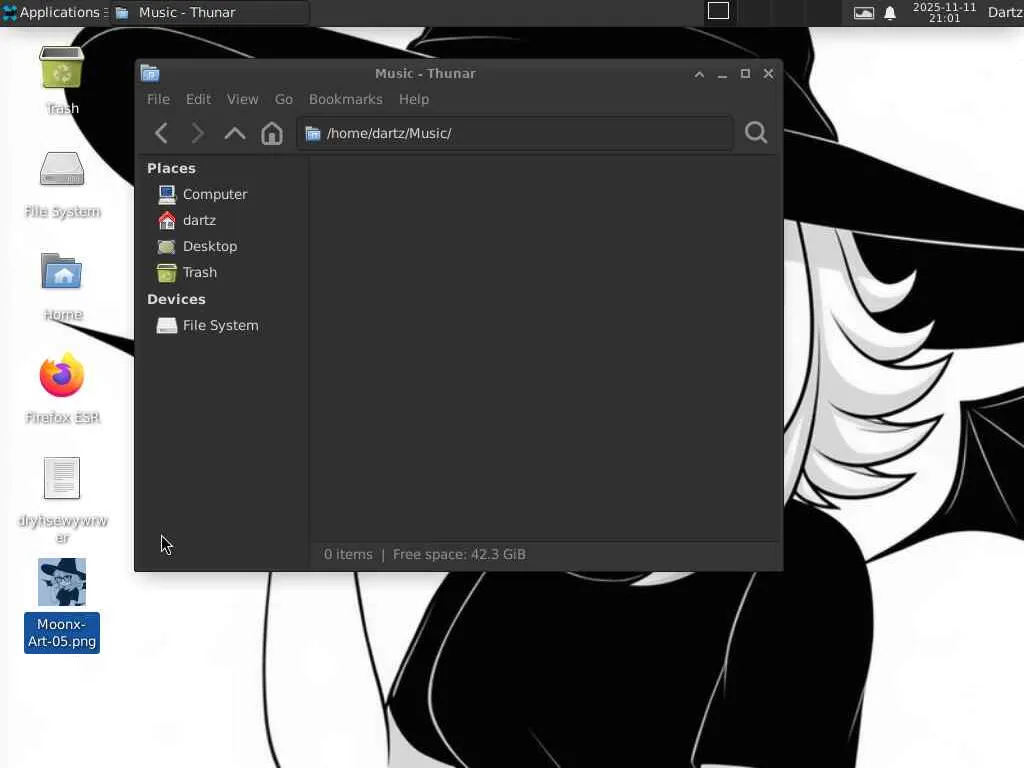Open the View menu
Screen dimensions: 1024x768
242,99
